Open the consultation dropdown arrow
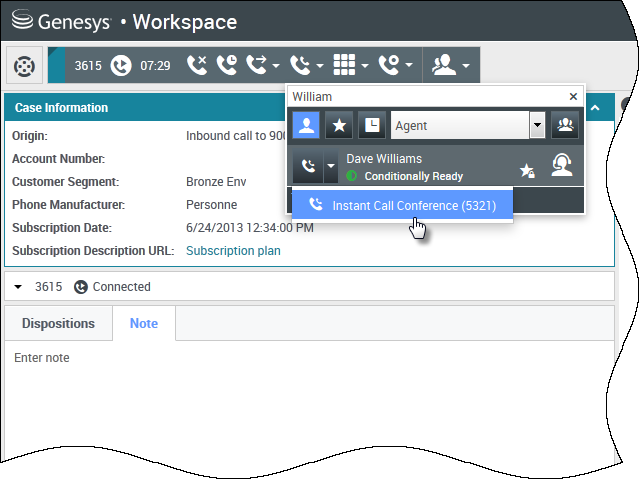The image size is (640, 480). 466,65
